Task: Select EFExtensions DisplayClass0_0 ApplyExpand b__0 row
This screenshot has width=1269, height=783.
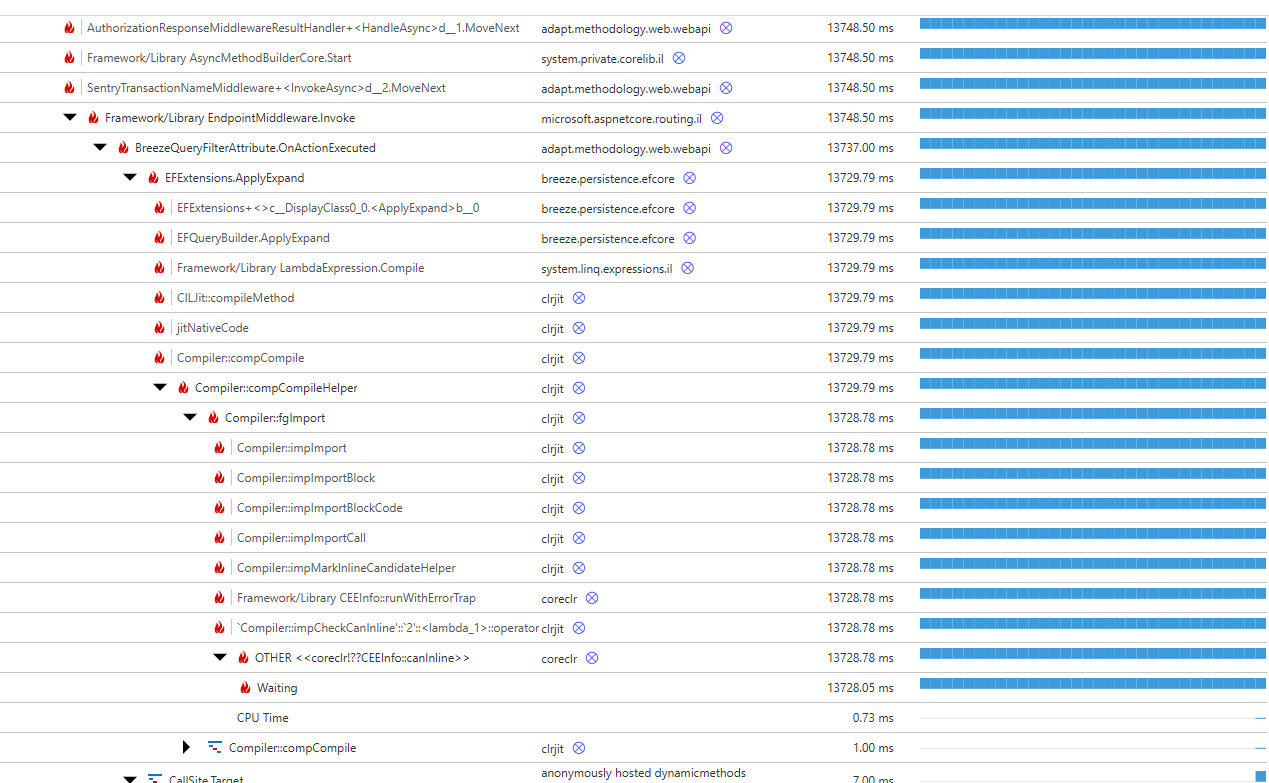Action: tap(634, 208)
